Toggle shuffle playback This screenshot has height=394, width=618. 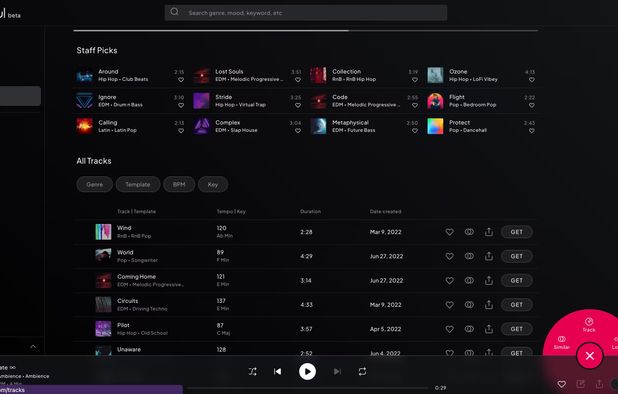[253, 372]
